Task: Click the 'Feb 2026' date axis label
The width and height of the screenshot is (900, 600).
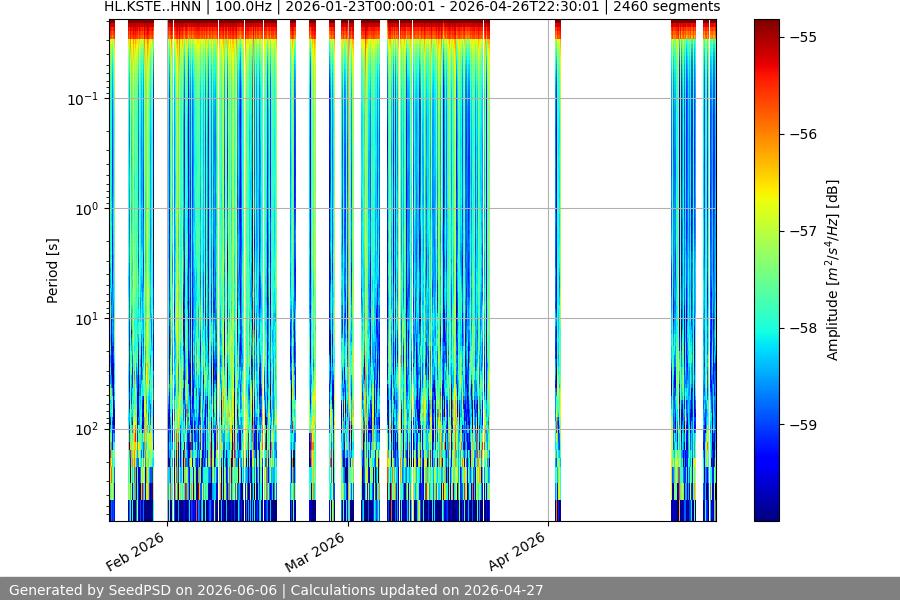Action: 135,551
